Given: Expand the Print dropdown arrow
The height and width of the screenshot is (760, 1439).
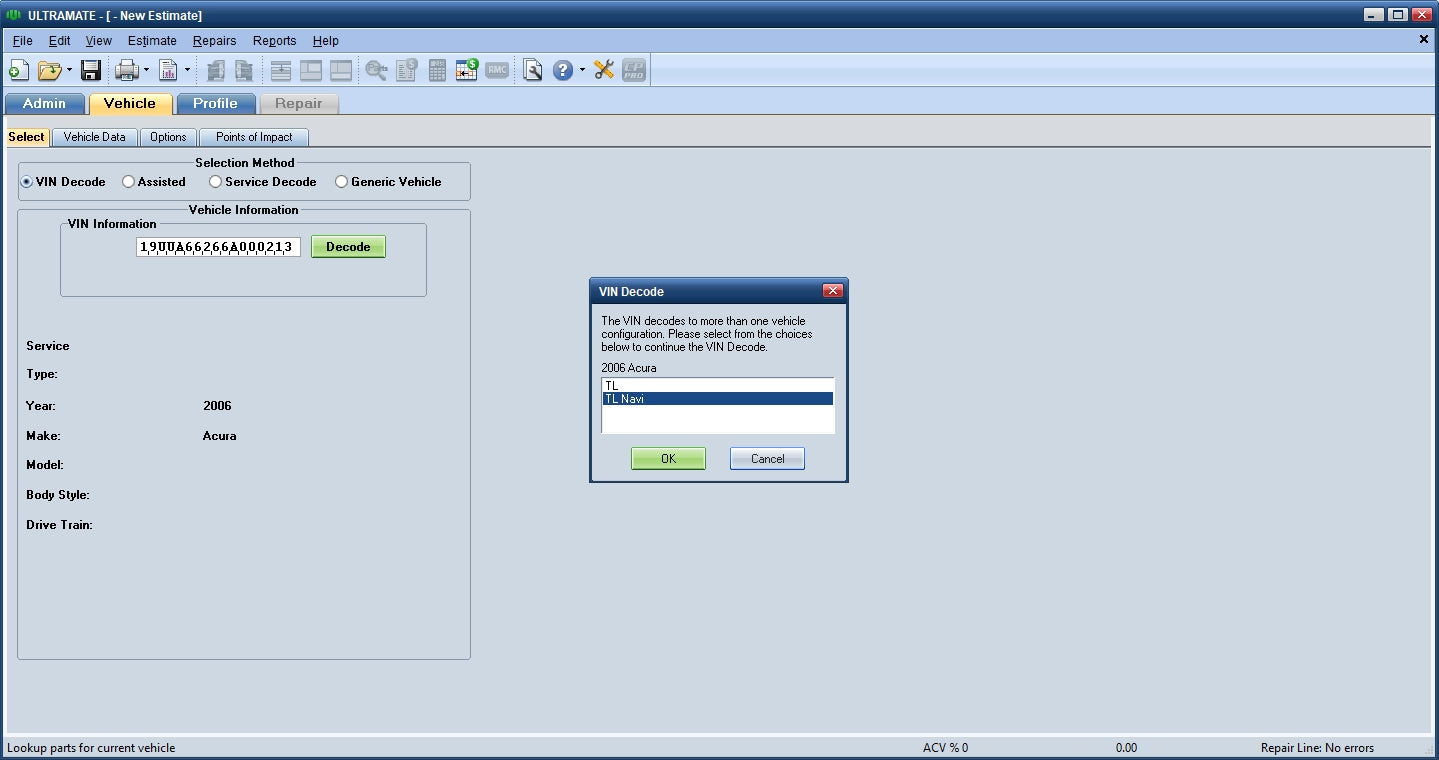Looking at the screenshot, I should [x=146, y=70].
